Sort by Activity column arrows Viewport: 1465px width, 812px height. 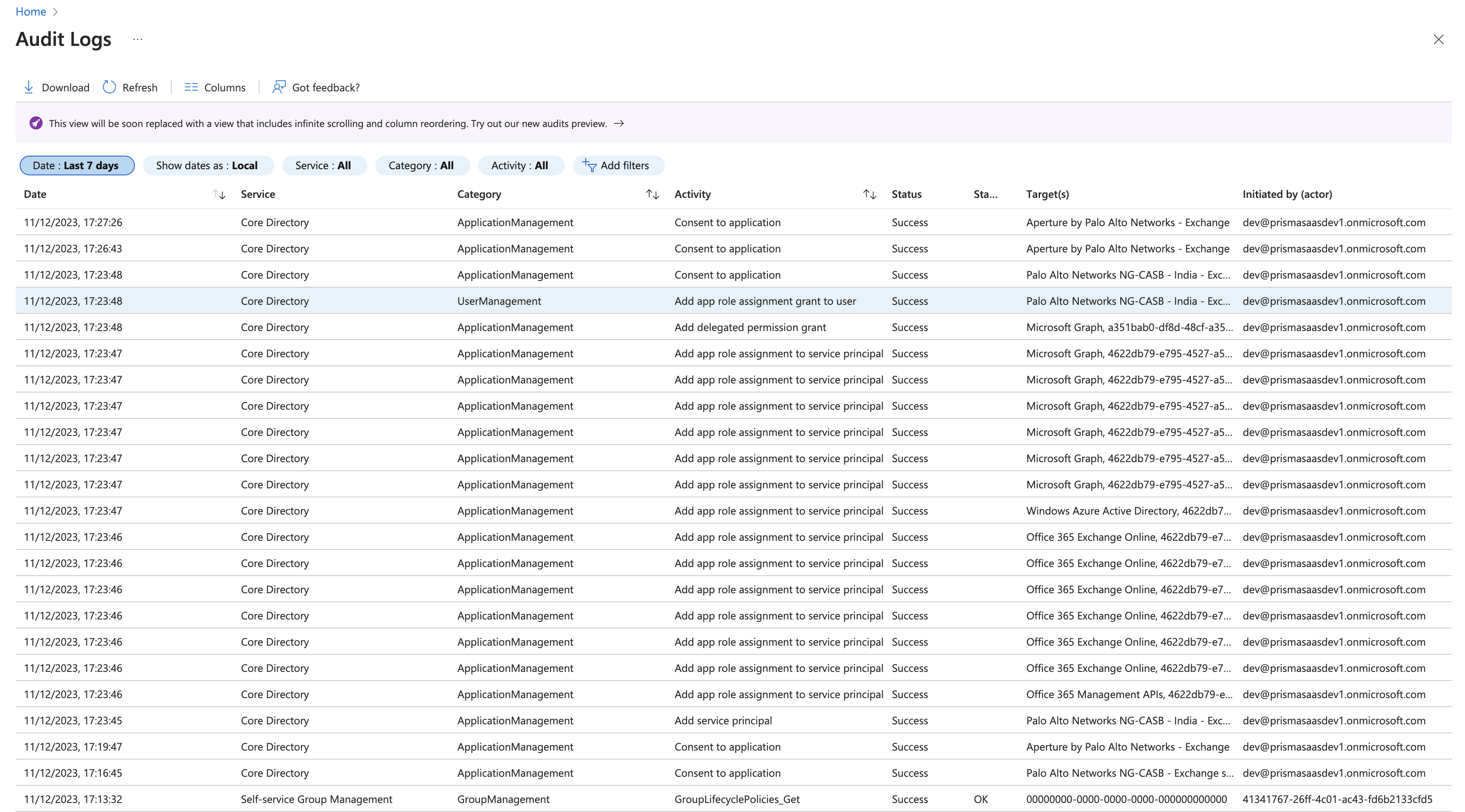click(869, 194)
